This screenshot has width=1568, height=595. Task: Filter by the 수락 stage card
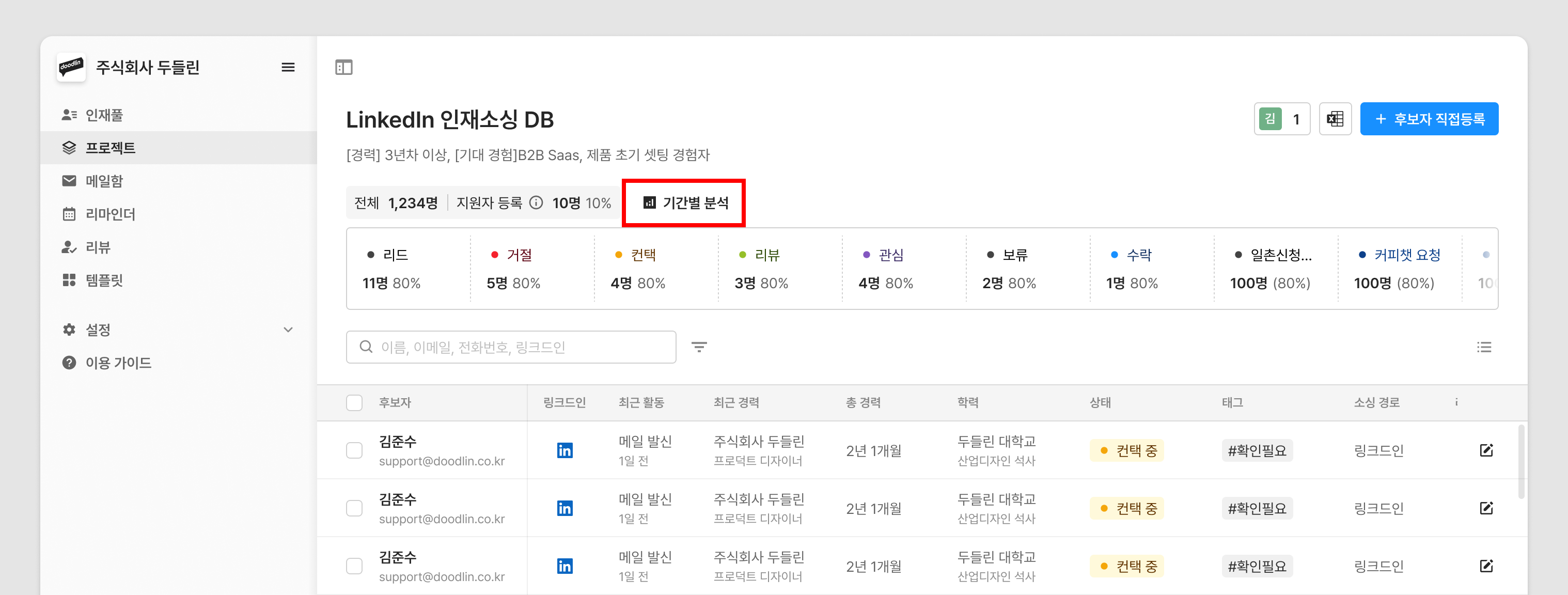1152,269
